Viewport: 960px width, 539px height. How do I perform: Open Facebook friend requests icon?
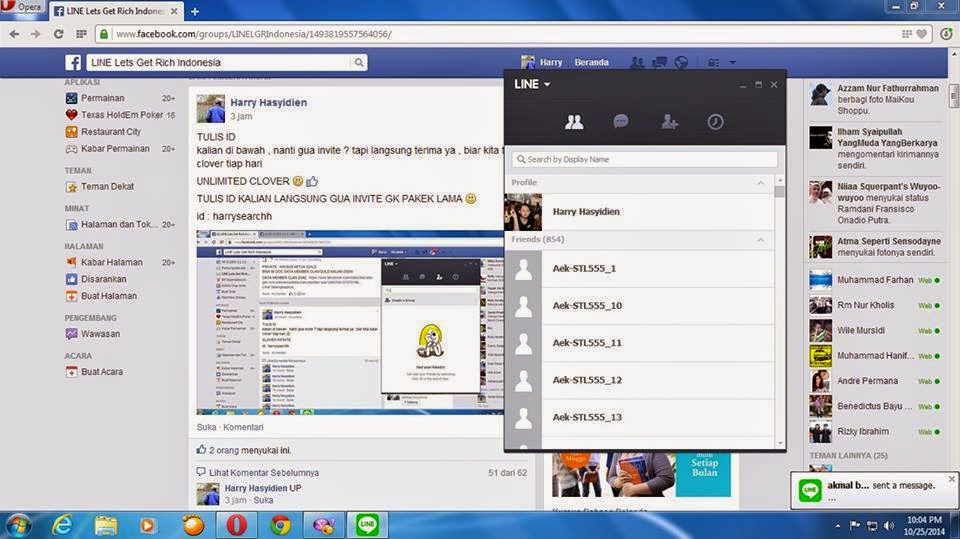click(x=637, y=62)
